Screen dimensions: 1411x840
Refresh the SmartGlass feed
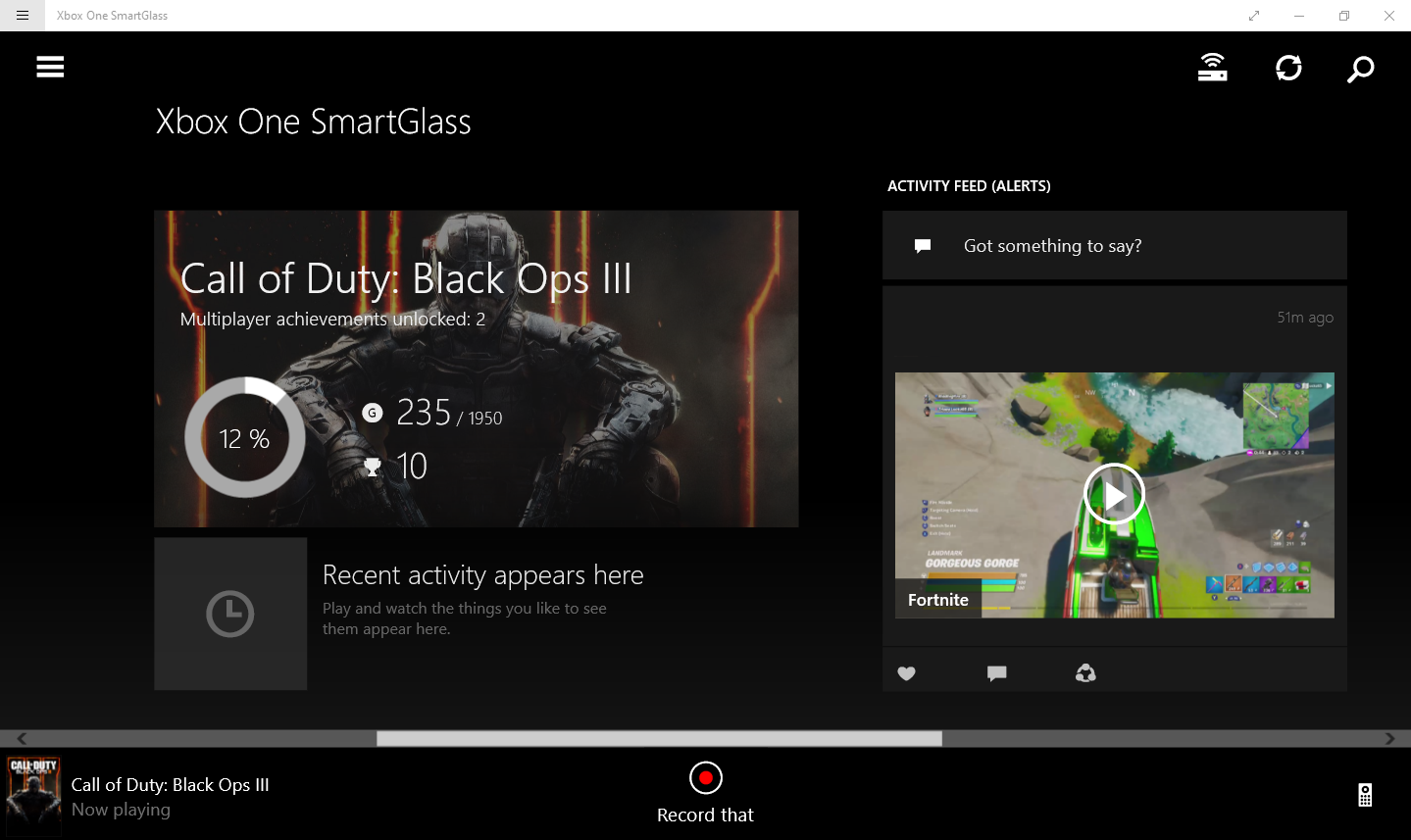1288,68
